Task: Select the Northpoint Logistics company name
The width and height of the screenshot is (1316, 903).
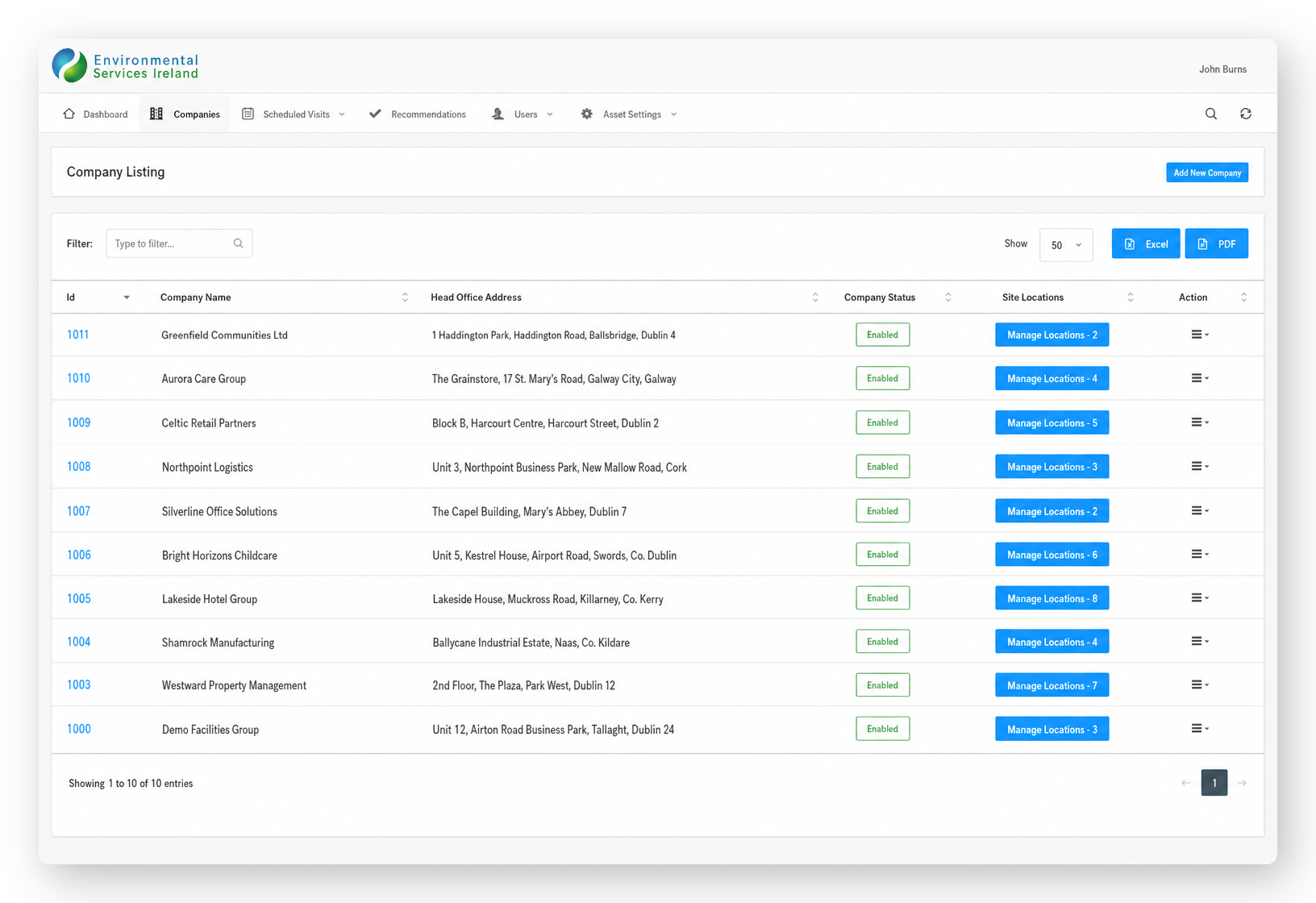Action: 207,468
